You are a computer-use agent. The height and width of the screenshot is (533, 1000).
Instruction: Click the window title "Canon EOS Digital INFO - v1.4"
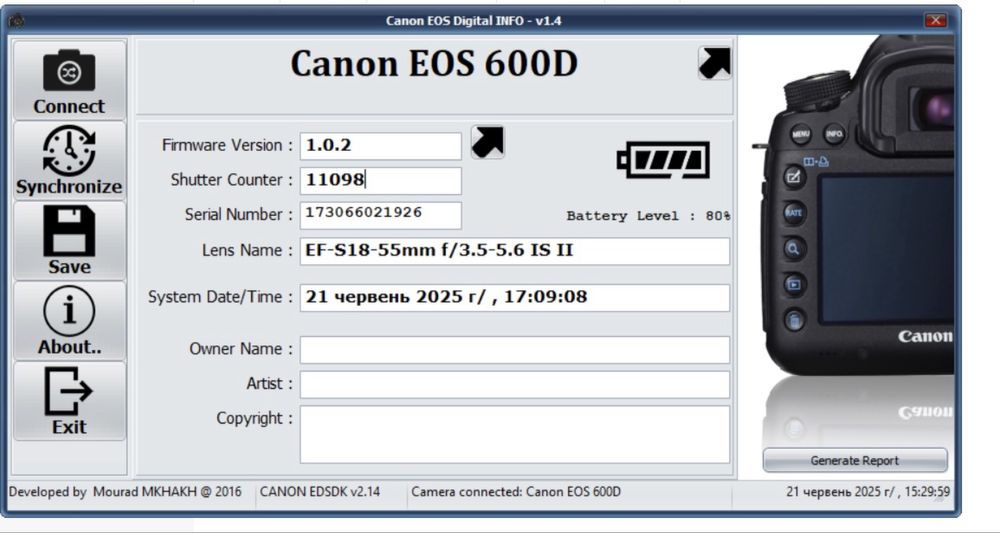click(473, 20)
